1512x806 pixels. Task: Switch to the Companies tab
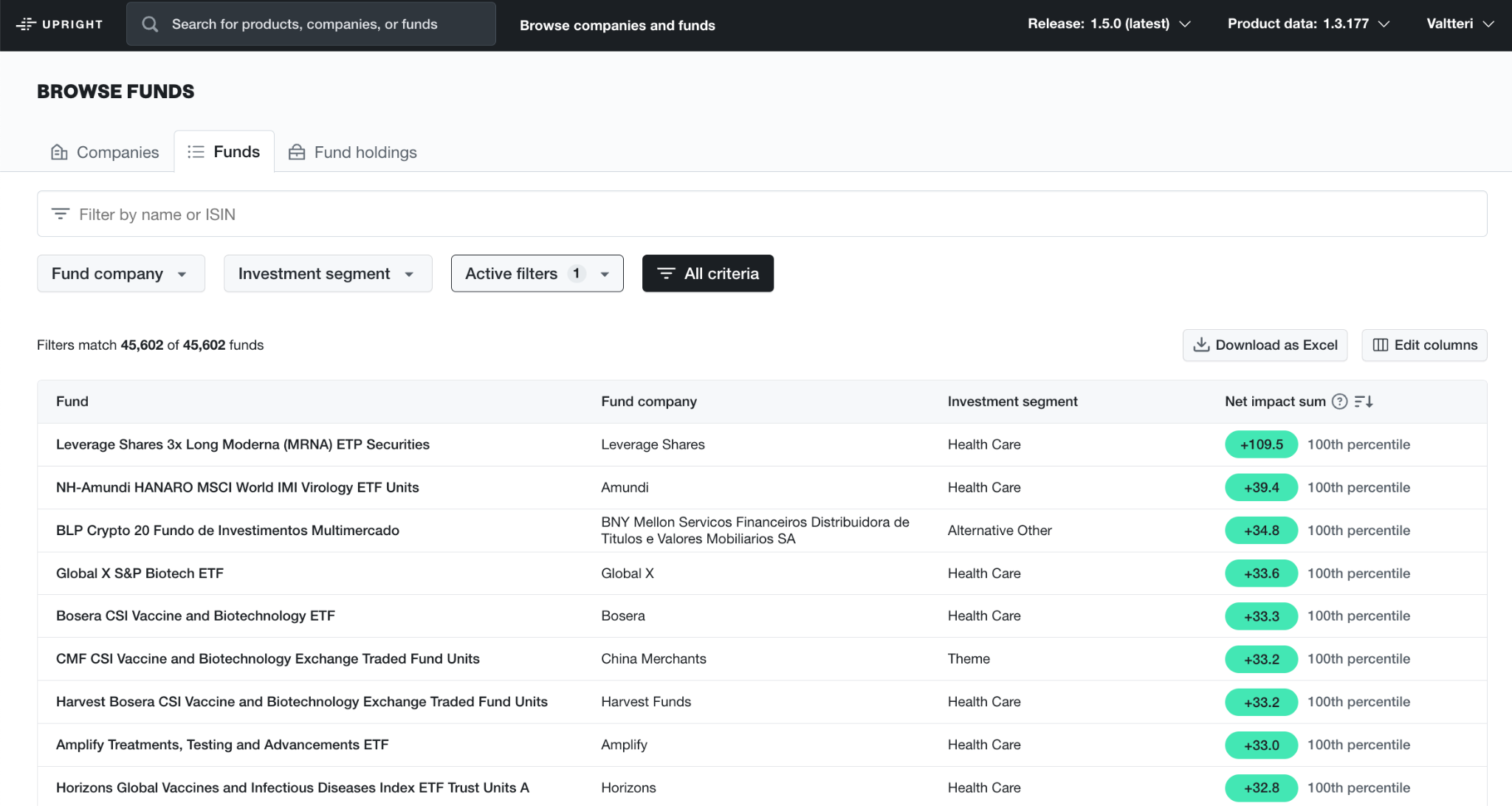[117, 152]
